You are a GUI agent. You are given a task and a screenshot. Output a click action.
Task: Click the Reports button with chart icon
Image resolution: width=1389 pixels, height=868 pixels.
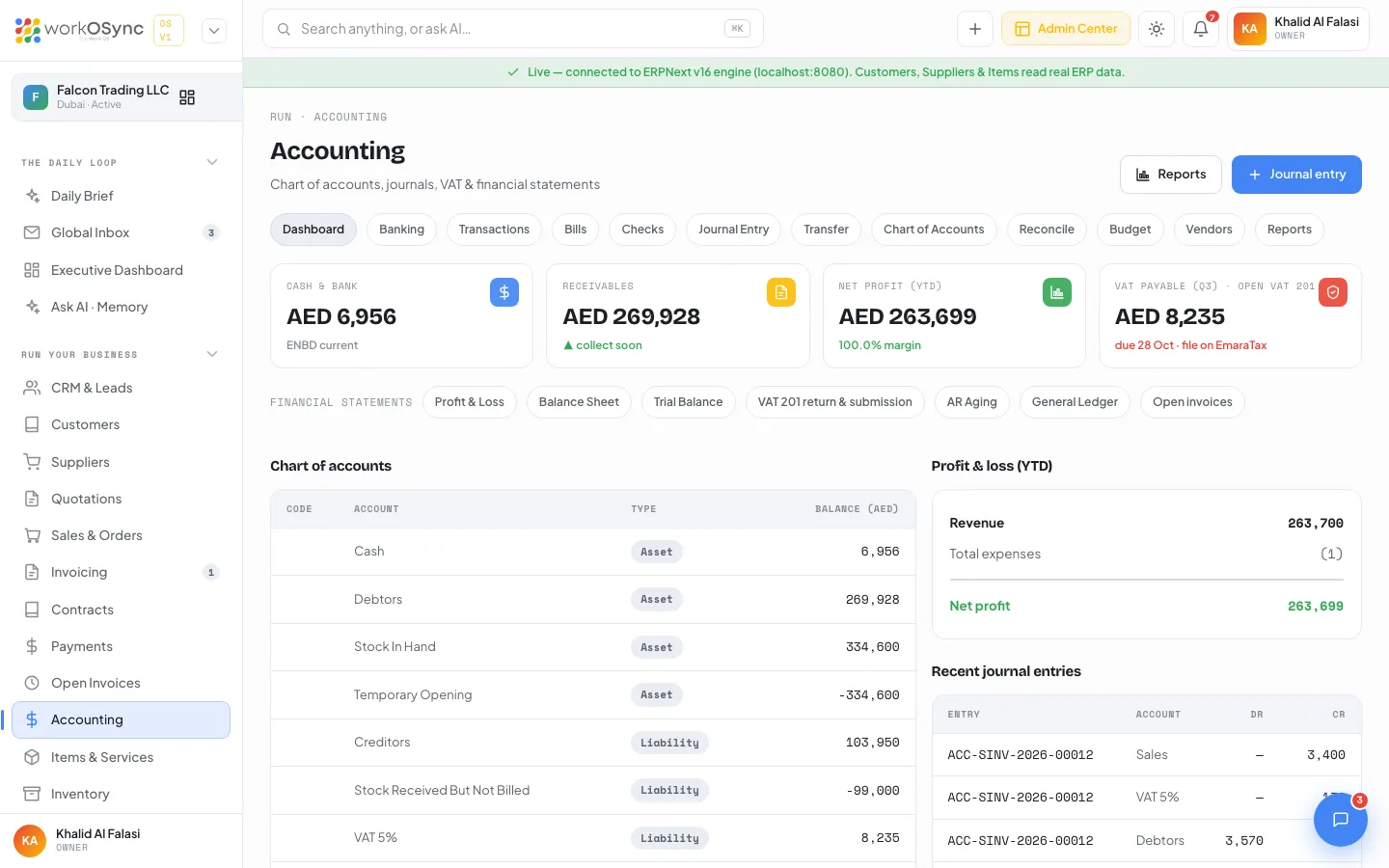(x=1170, y=175)
